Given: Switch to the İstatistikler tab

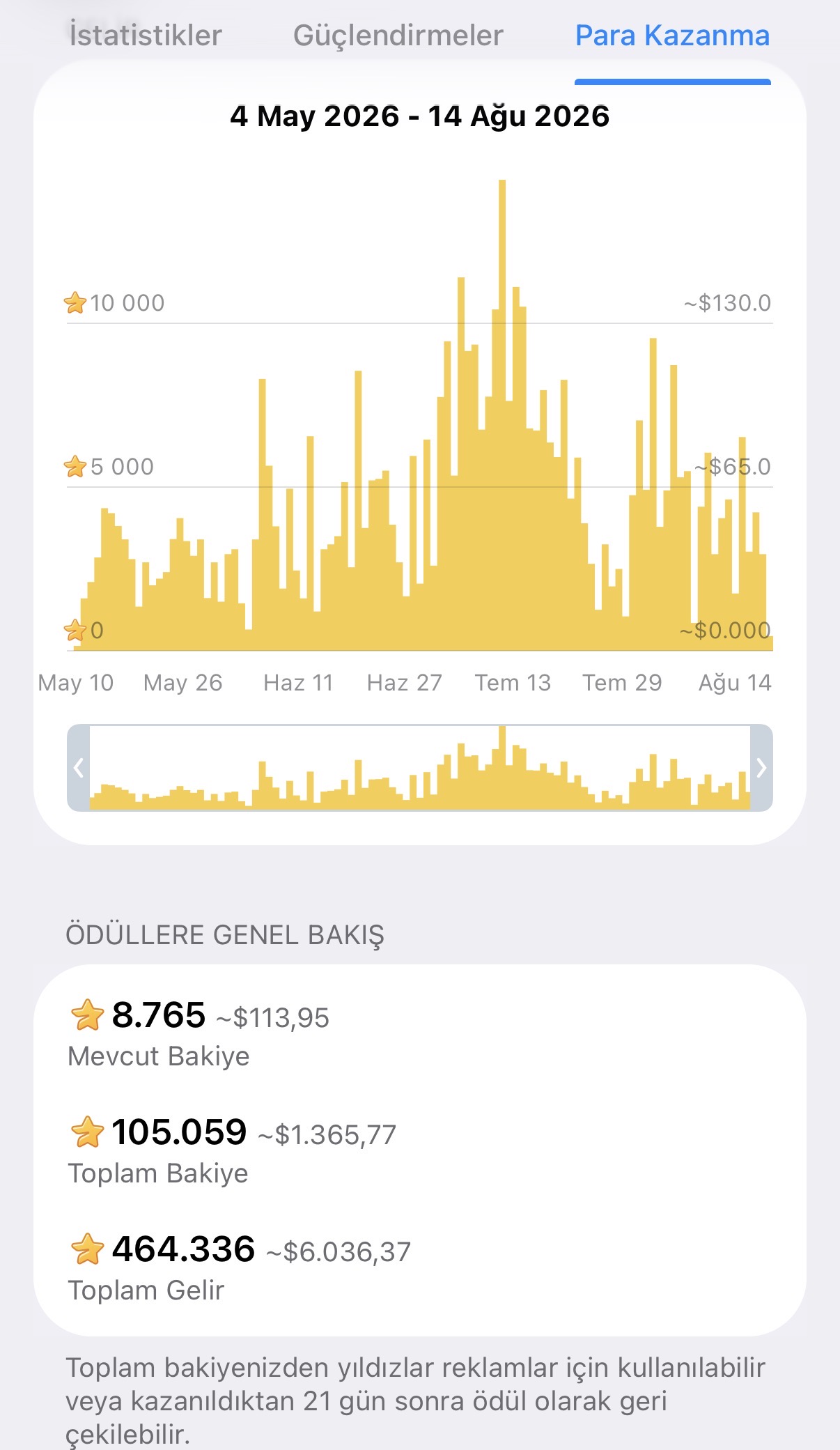Looking at the screenshot, I should point(146,36).
